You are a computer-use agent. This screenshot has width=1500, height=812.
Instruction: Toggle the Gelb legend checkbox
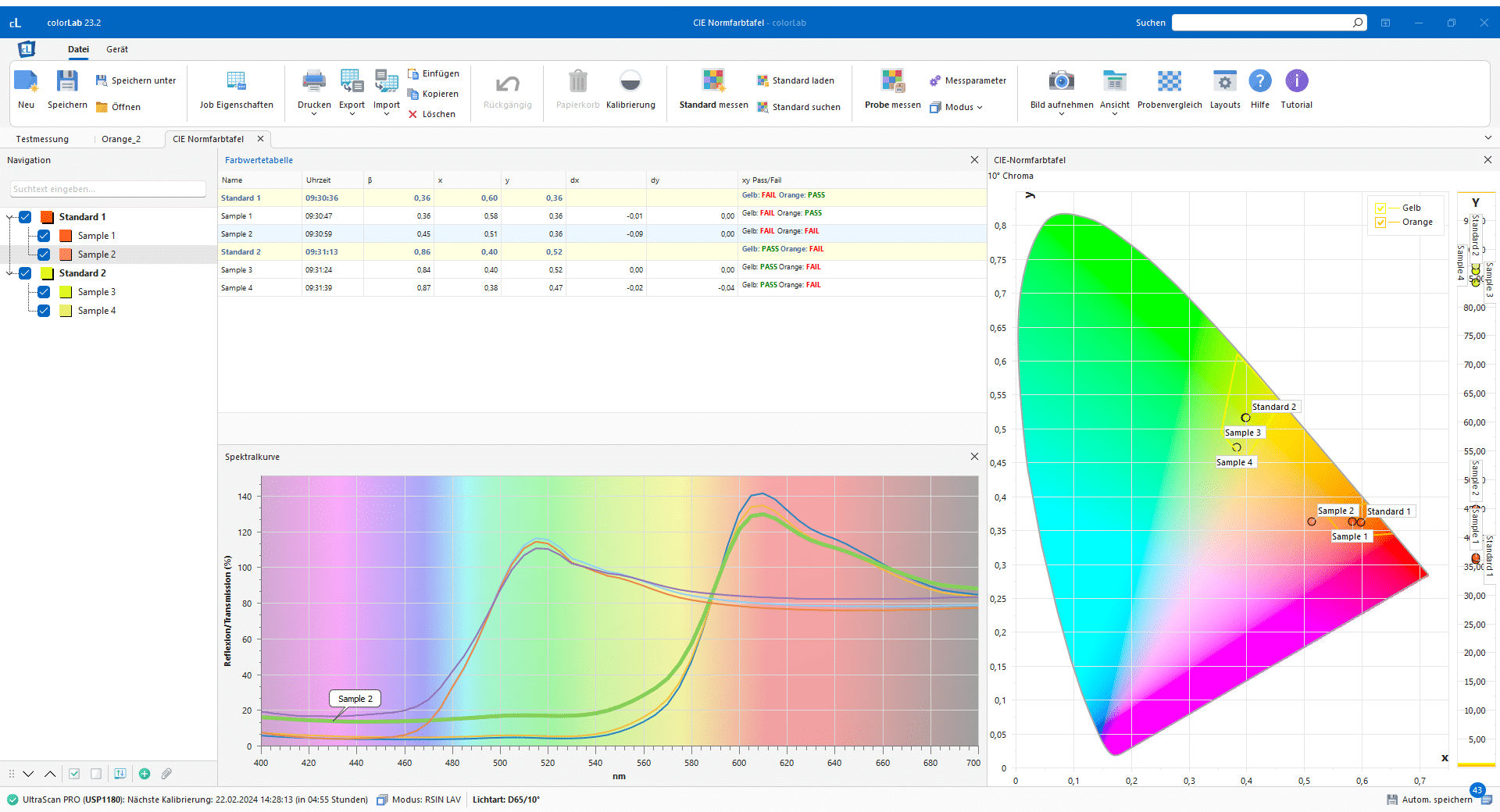1380,208
